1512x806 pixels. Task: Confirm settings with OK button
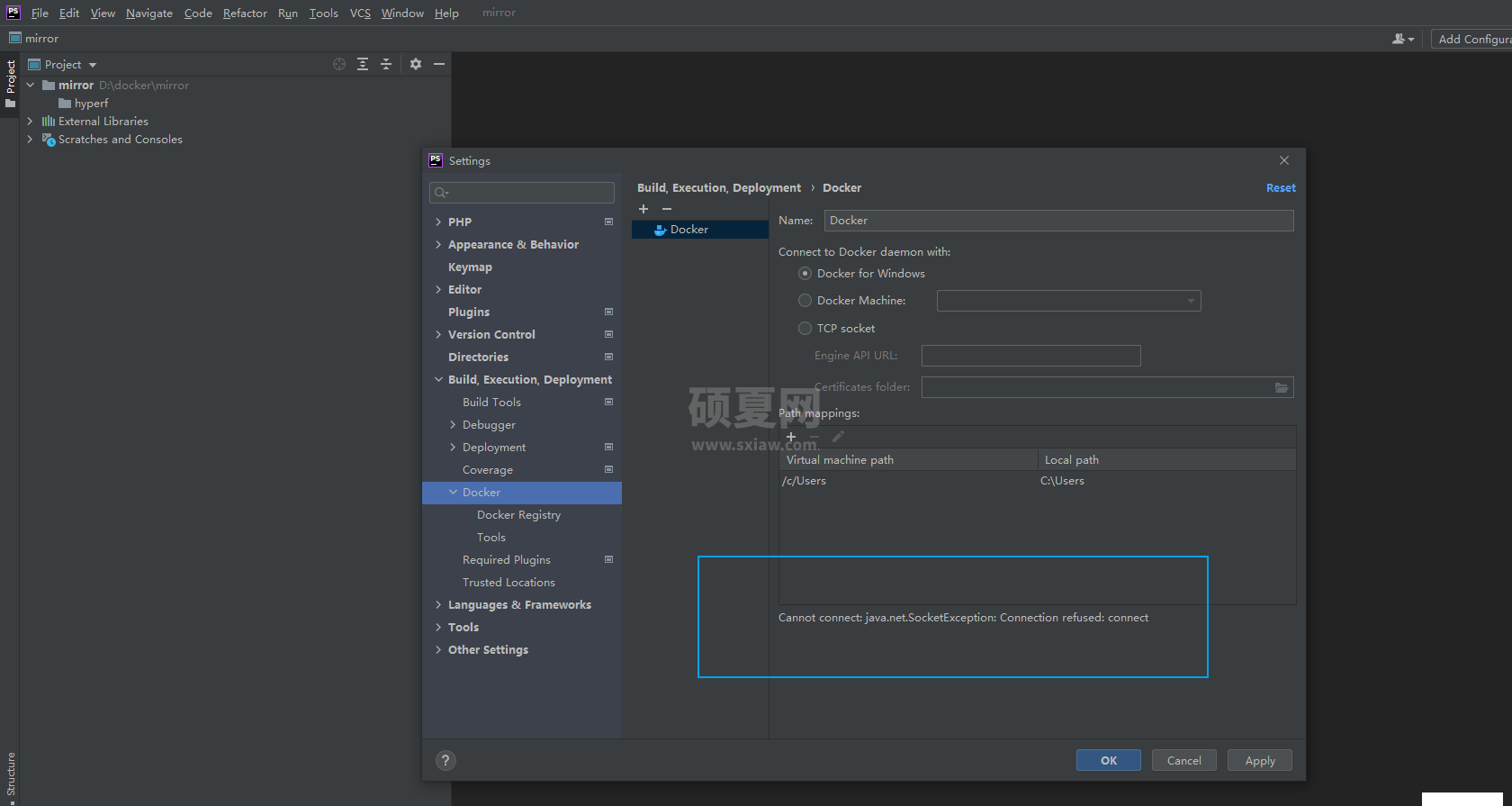(x=1109, y=760)
